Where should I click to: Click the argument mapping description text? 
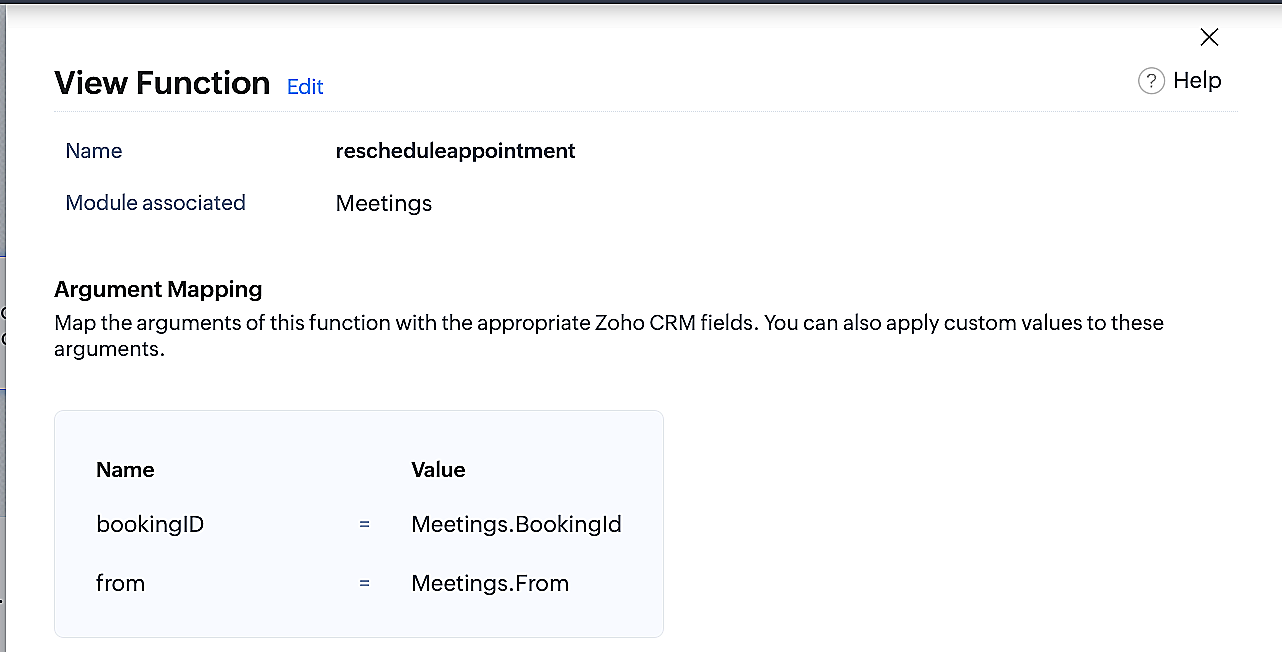click(x=609, y=337)
